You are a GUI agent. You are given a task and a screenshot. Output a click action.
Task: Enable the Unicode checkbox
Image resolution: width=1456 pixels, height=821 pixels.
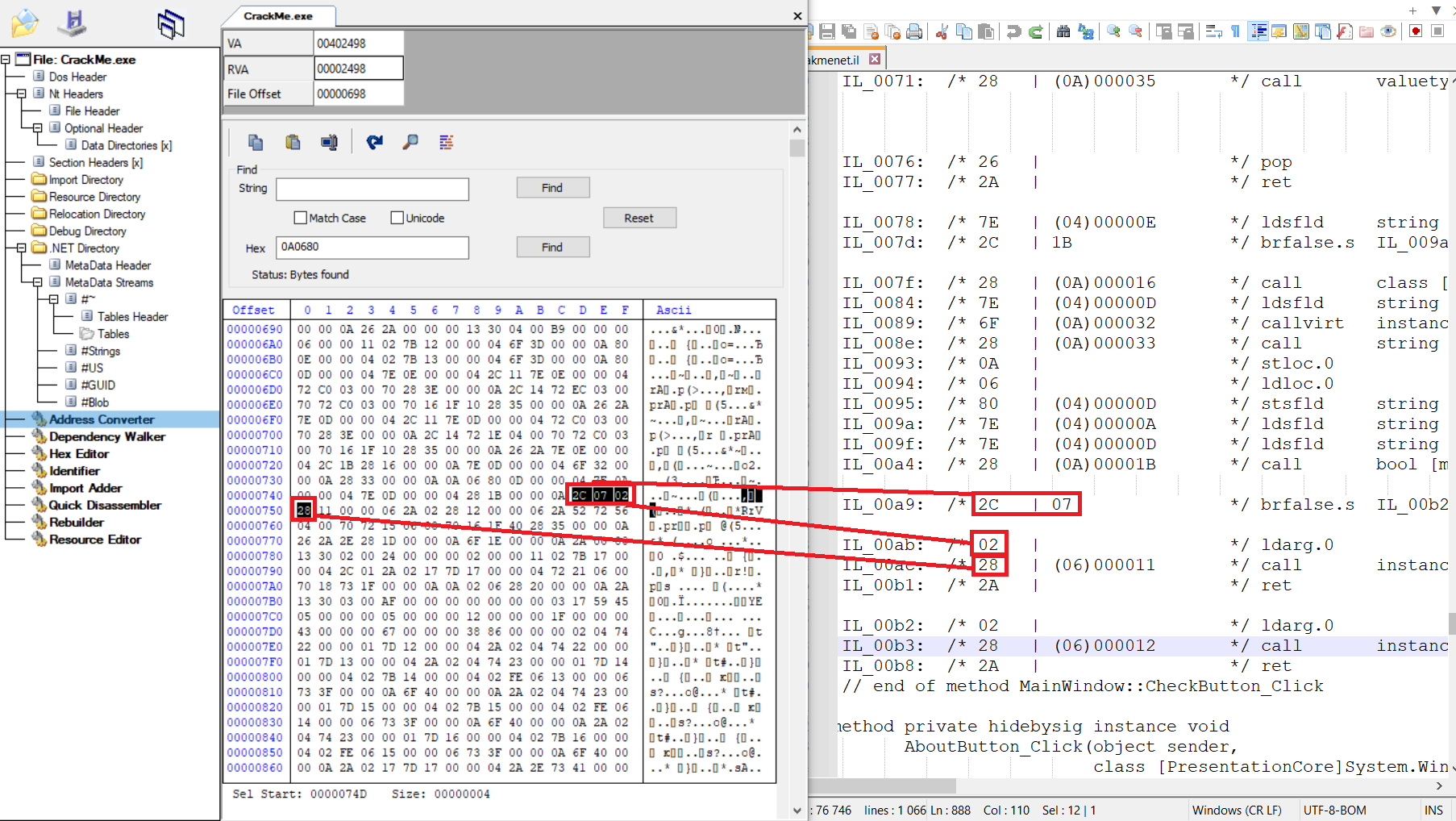397,218
